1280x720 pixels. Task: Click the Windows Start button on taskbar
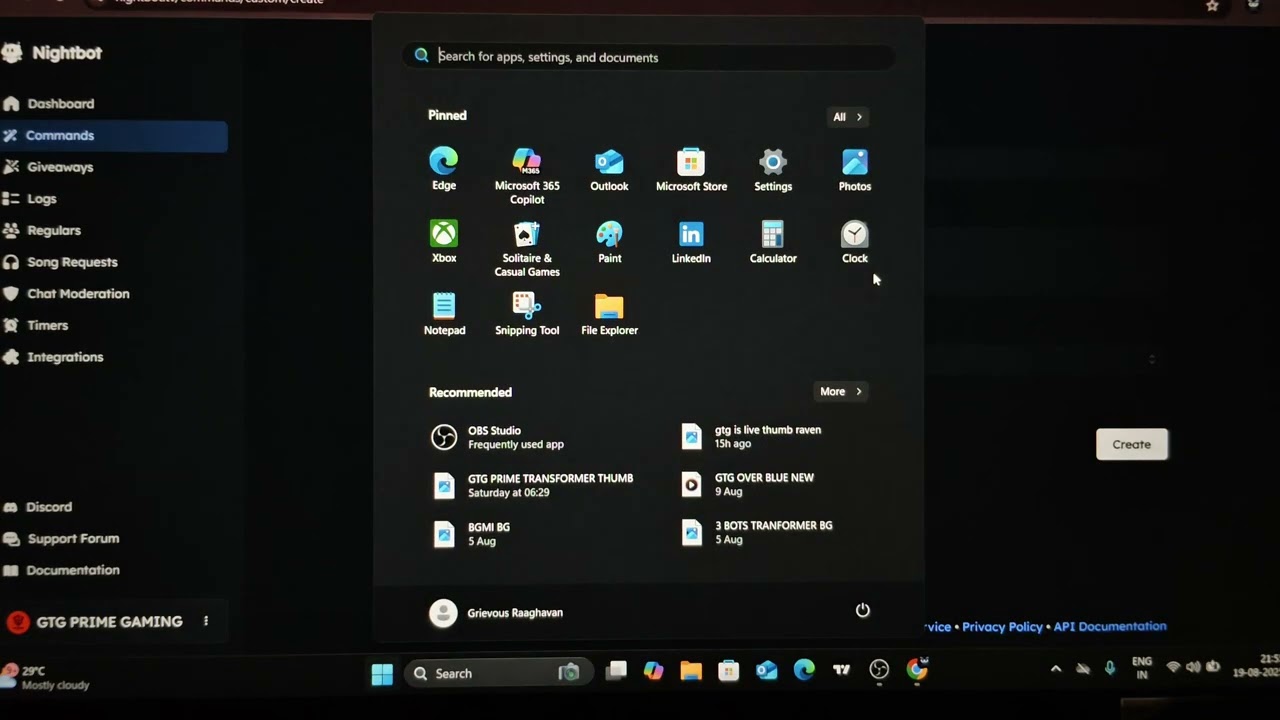tap(382, 674)
